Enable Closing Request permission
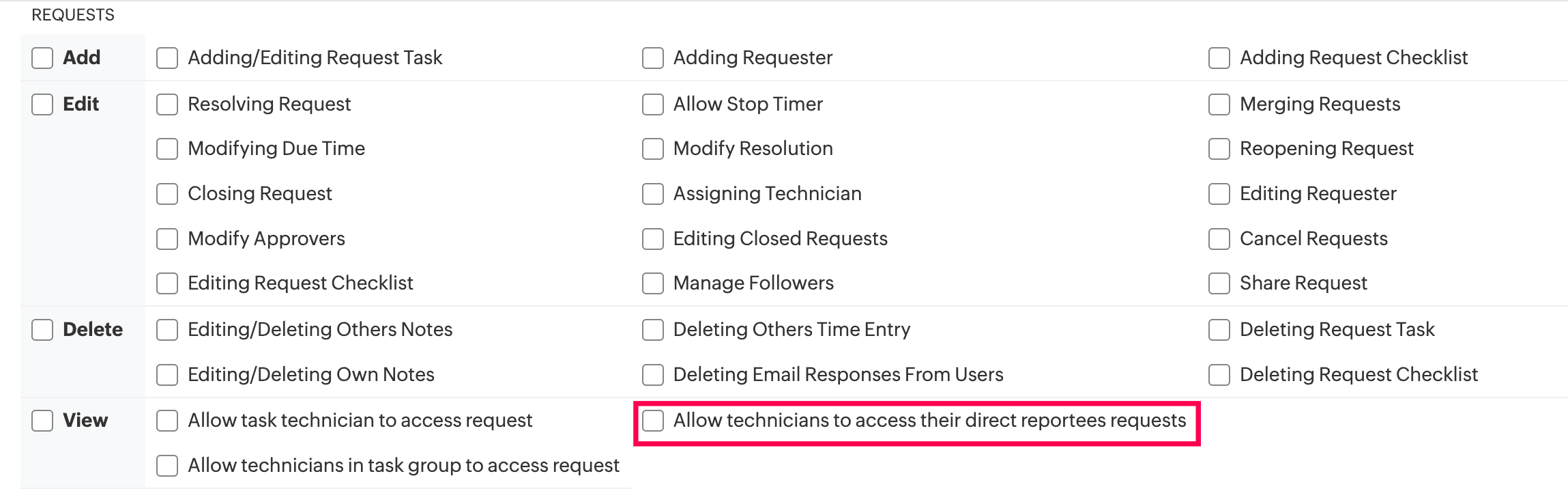Viewport: 1568px width, 504px height. 167,194
